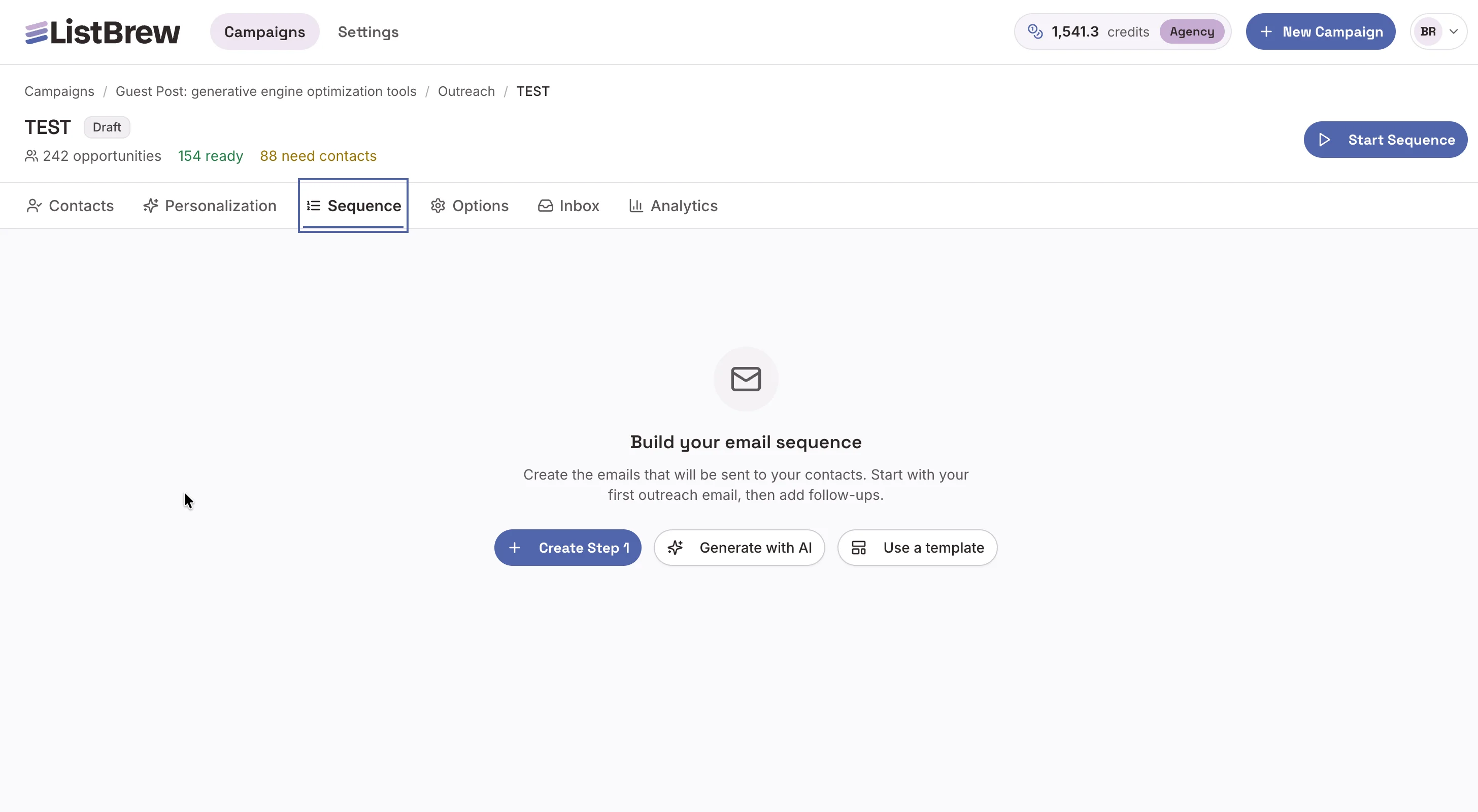Click the TEST sequence title
The image size is (1478, 812).
pyautogui.click(x=48, y=127)
